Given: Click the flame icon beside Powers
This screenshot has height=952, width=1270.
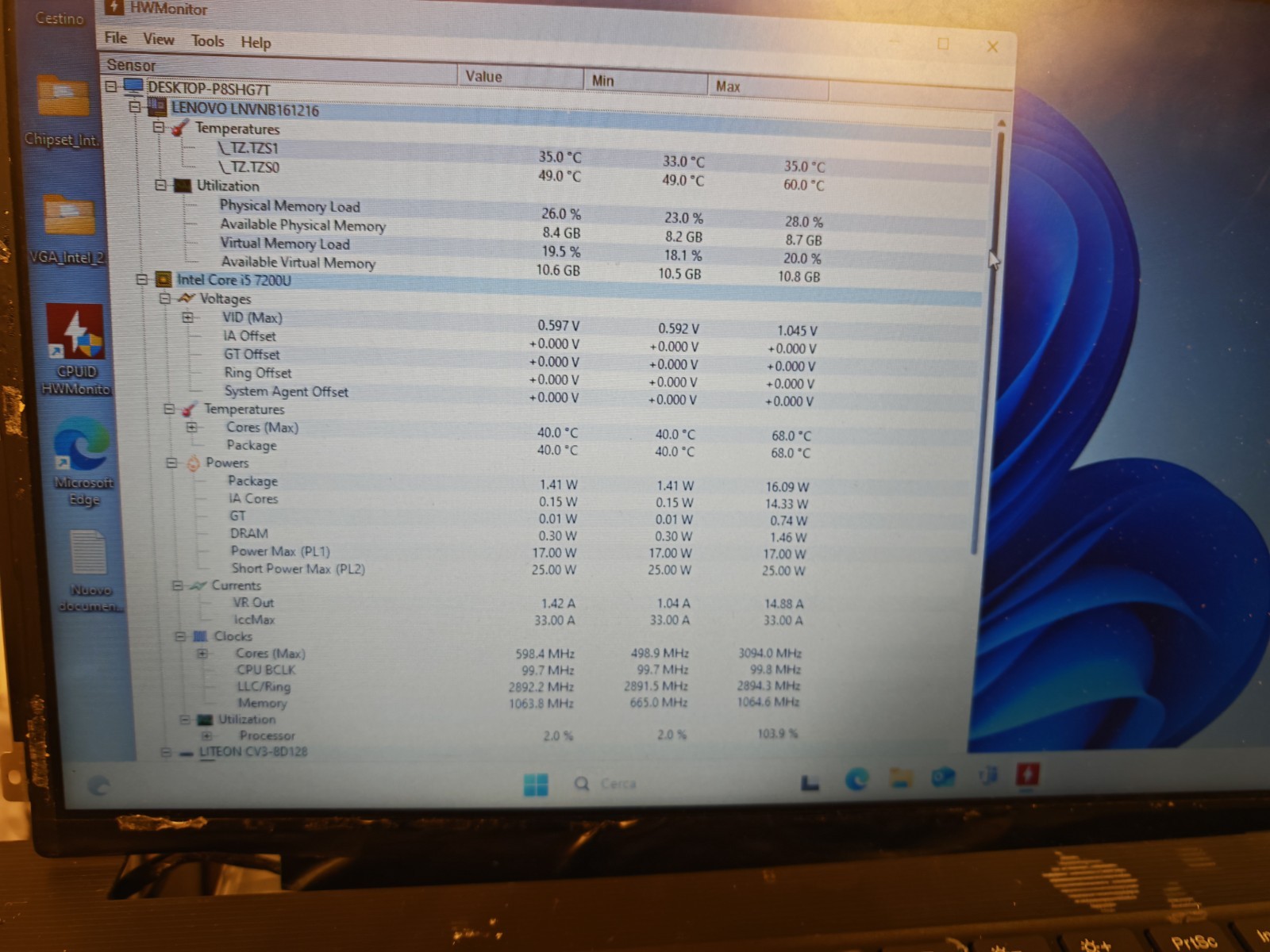Looking at the screenshot, I should [193, 463].
